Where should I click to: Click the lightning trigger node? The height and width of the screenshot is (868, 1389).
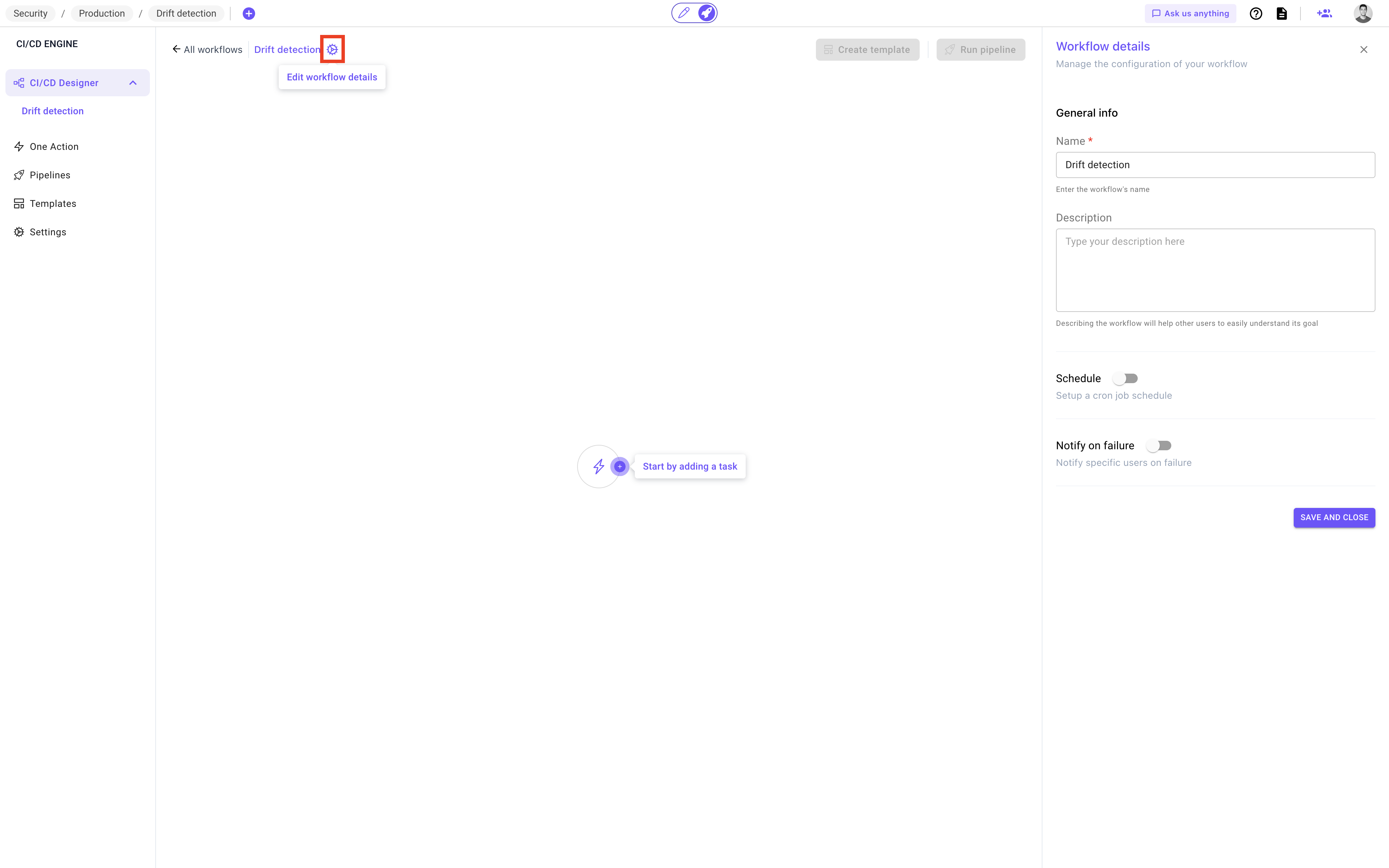(598, 466)
